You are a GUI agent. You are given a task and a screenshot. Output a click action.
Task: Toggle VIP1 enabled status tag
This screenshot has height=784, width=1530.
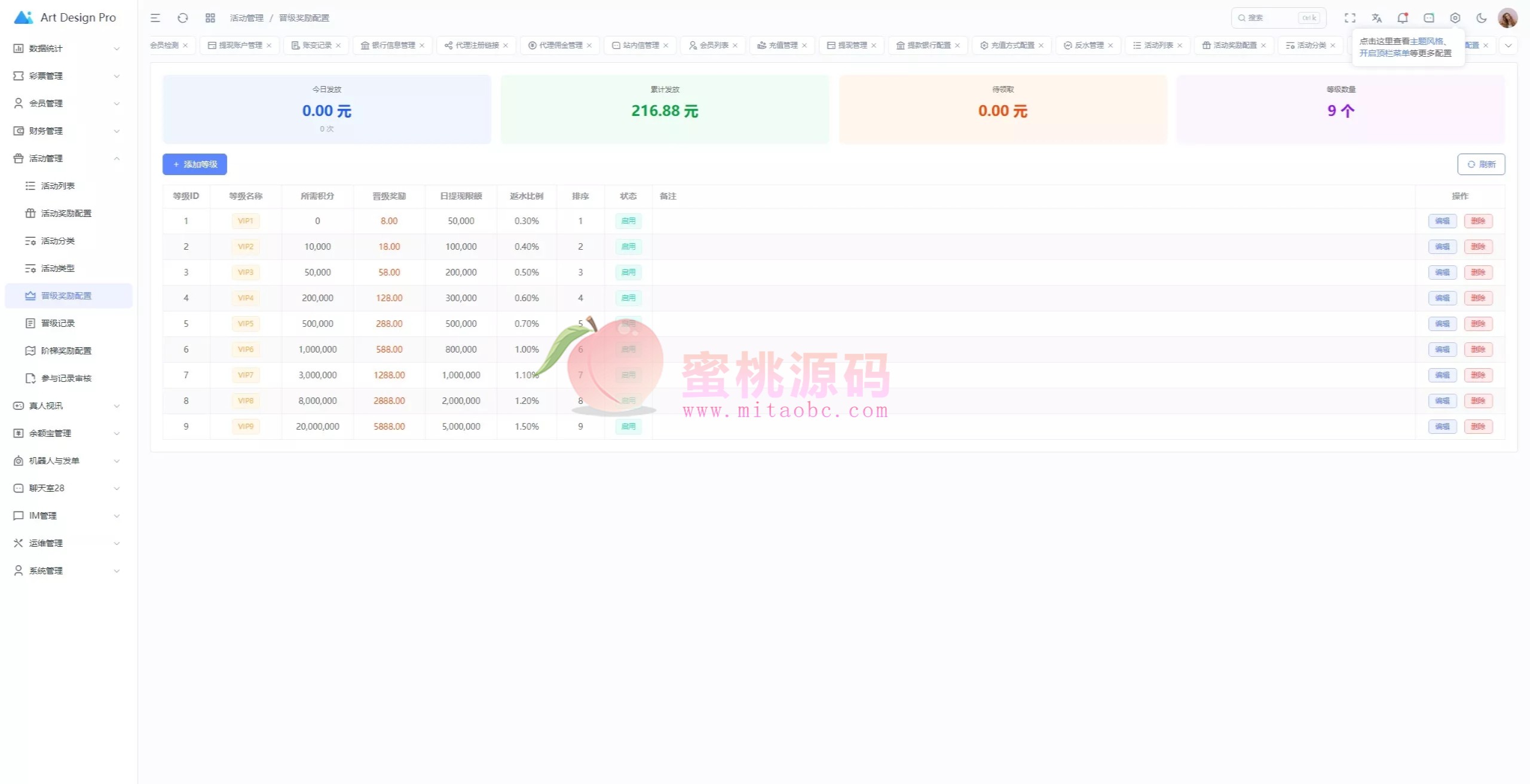(x=628, y=221)
